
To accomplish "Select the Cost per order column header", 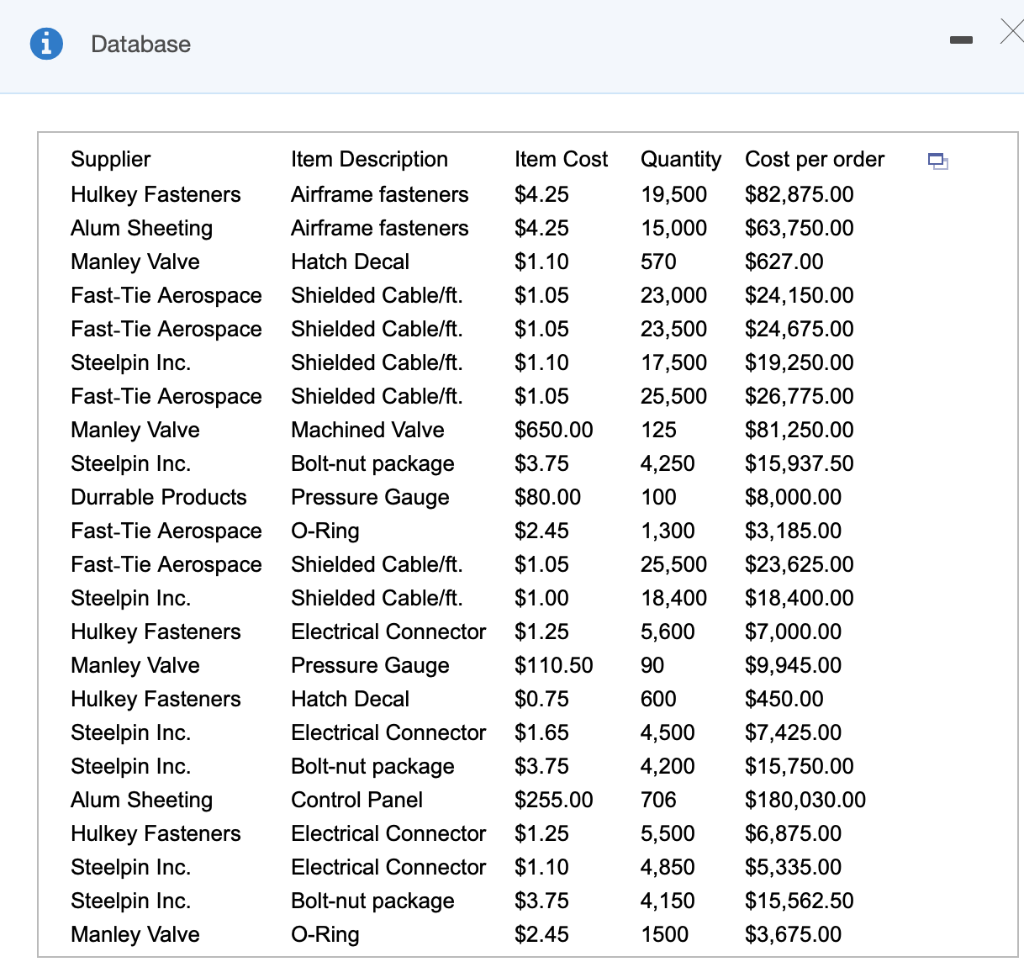I will [x=814, y=159].
